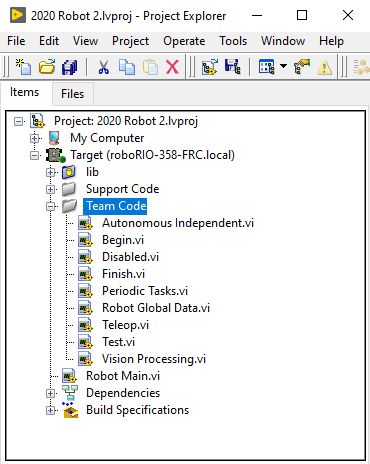Click the red Delete X icon

[x=172, y=67]
